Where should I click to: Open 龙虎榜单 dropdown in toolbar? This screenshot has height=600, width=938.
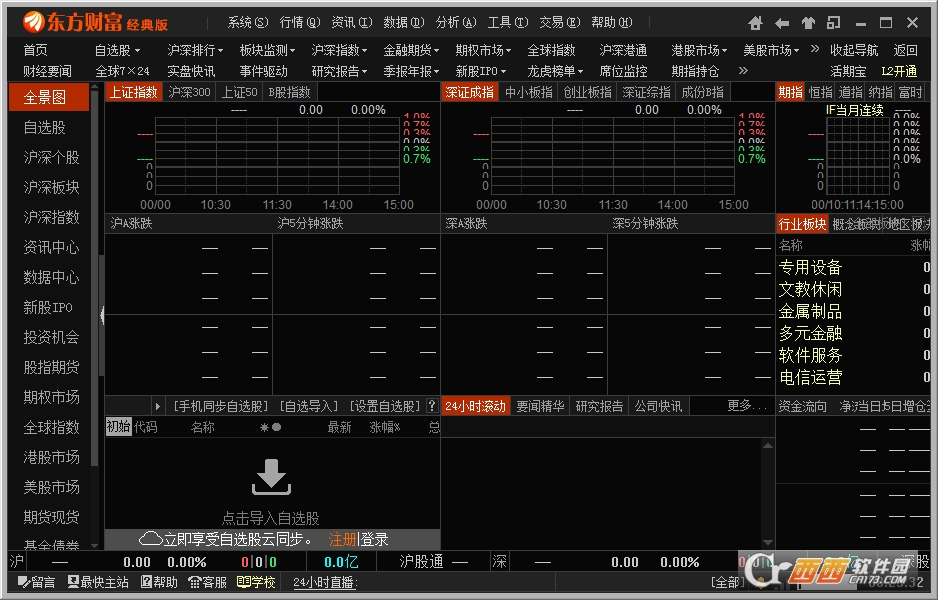click(x=555, y=71)
